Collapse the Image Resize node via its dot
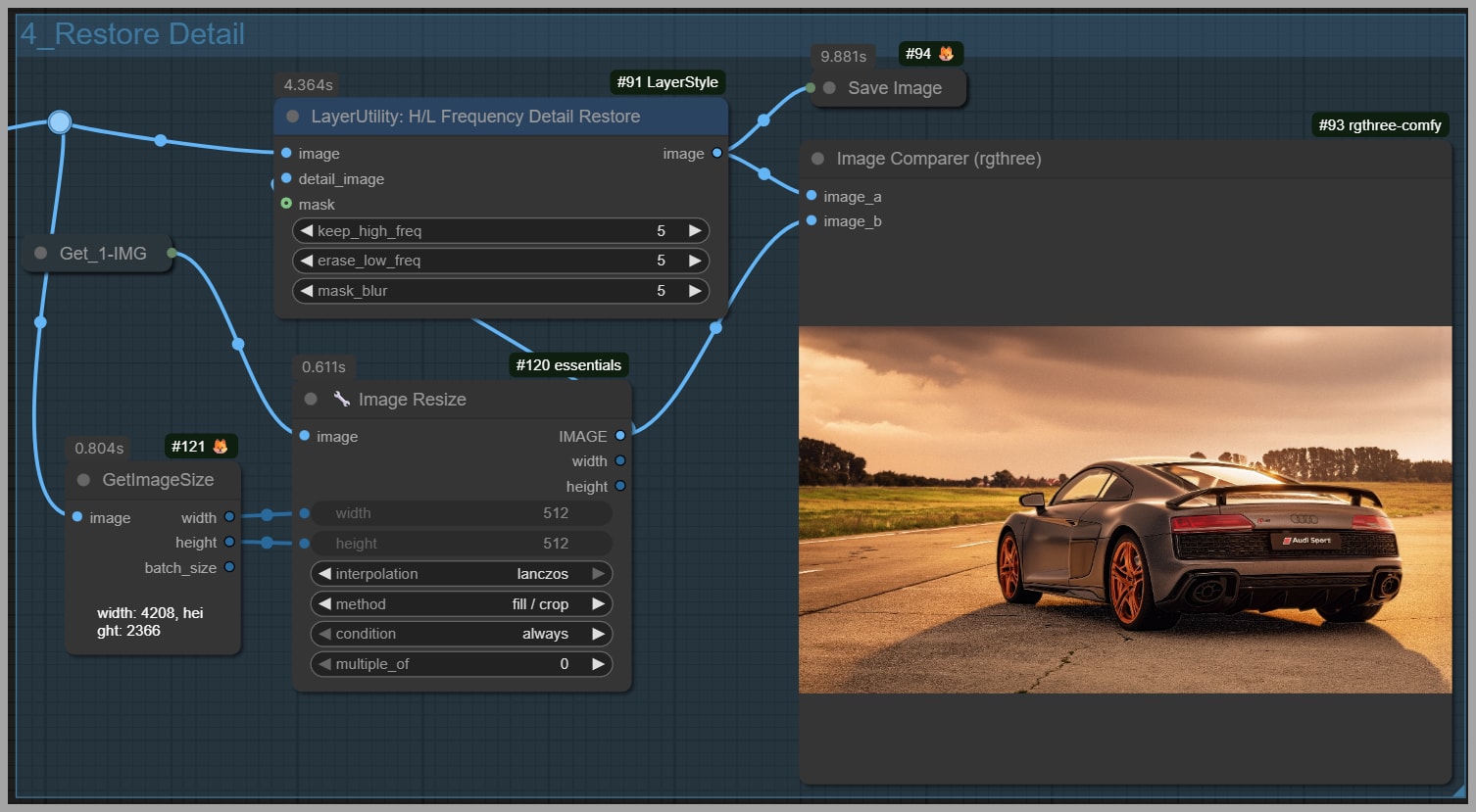Image resolution: width=1476 pixels, height=812 pixels. (x=311, y=400)
